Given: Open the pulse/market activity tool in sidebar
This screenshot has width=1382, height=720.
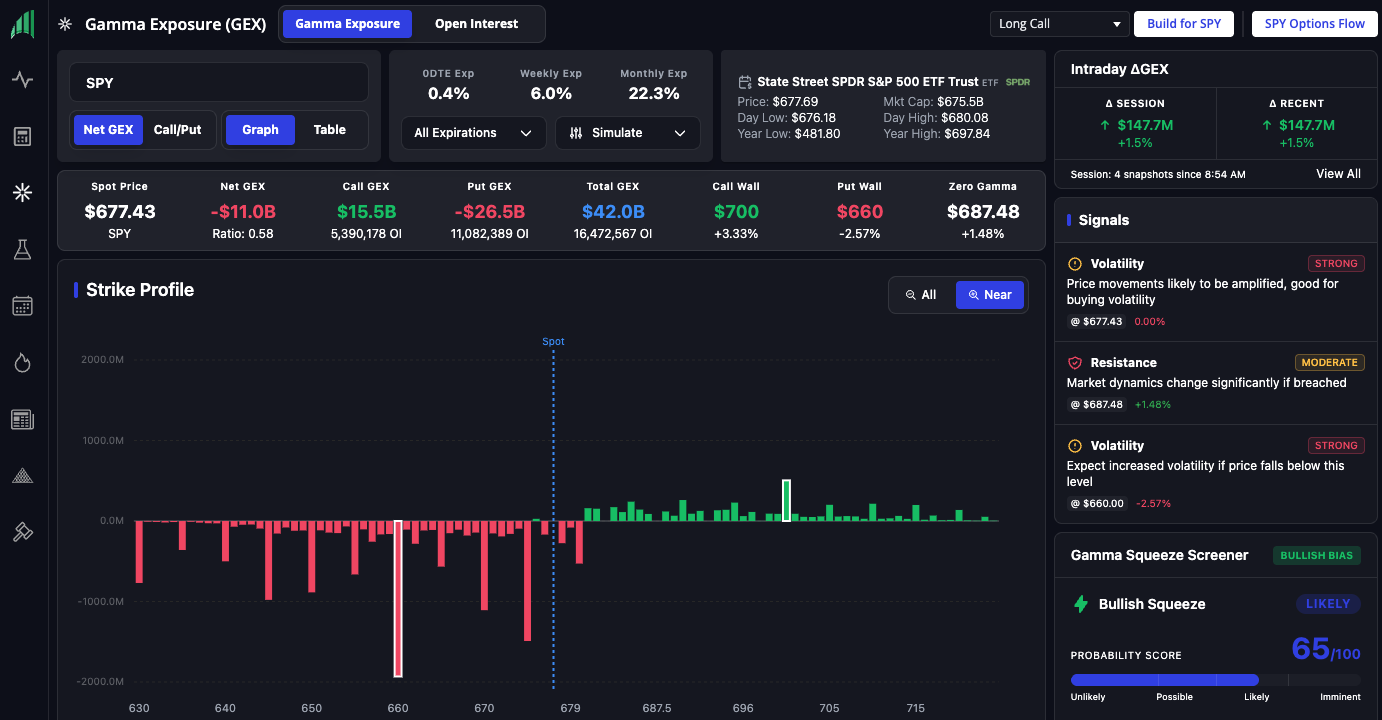Looking at the screenshot, I should [22, 78].
